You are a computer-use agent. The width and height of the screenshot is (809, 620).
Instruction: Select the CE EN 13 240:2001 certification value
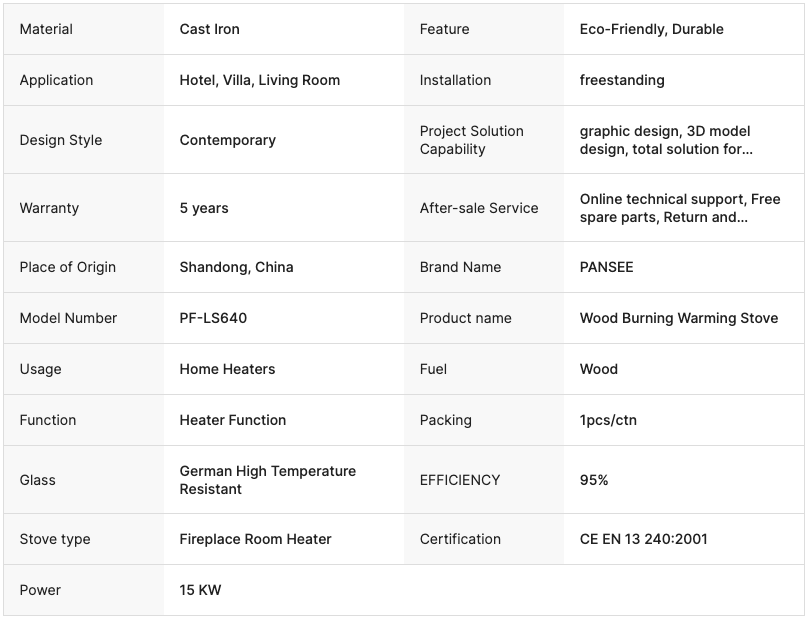643,539
